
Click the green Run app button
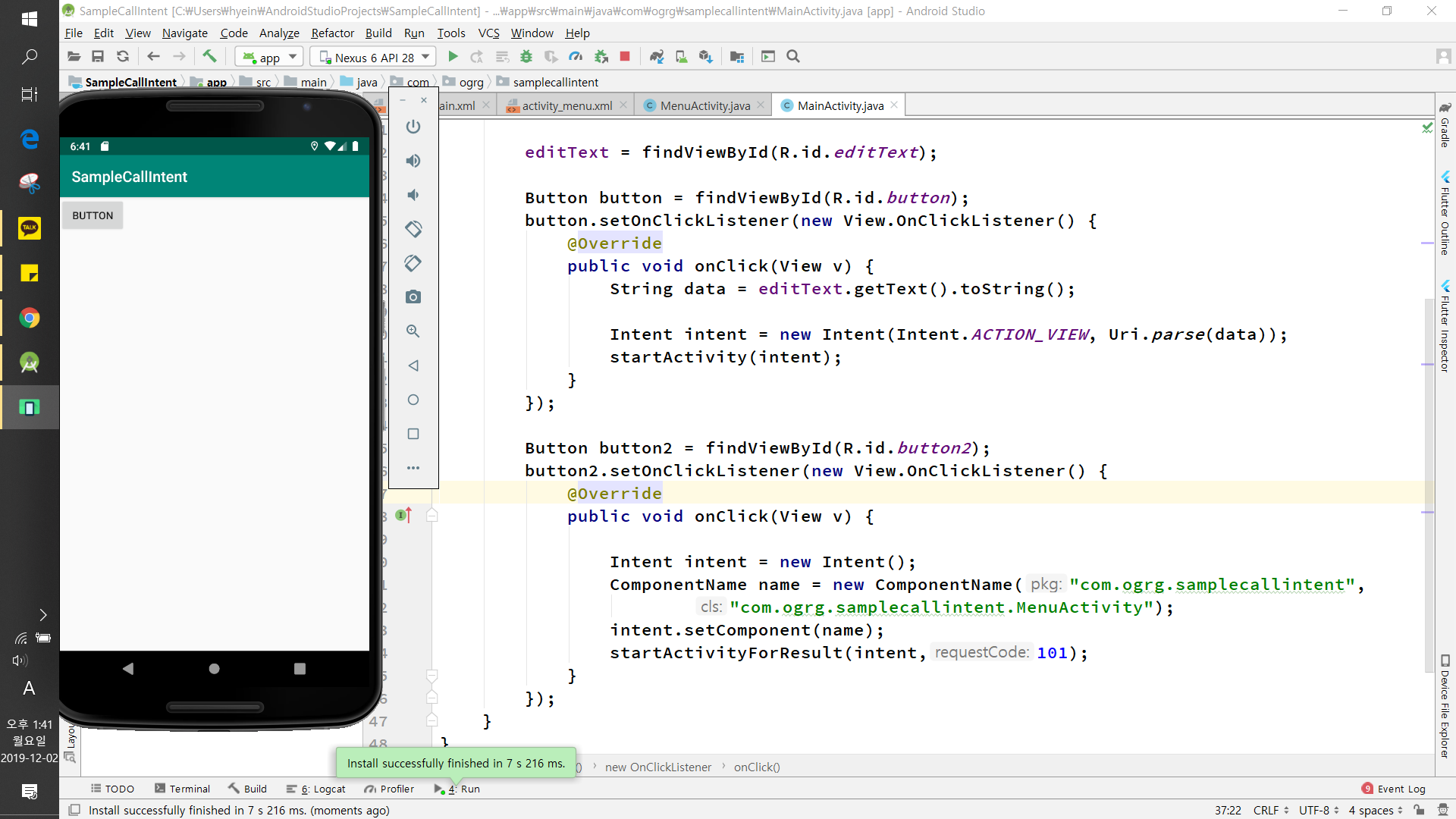pos(453,57)
